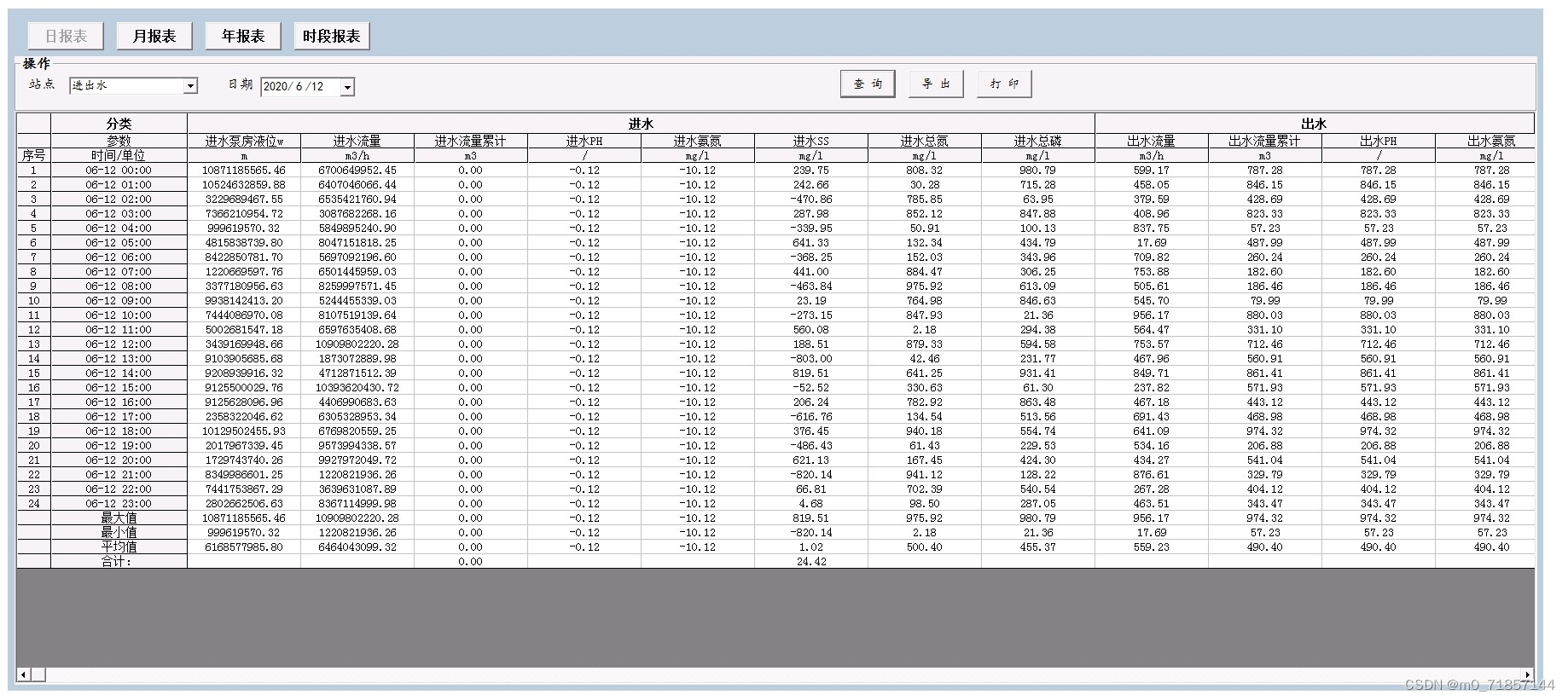This screenshot has height=700, width=1568.
Task: Click the value 10871185565.46 in row 1
Action: coord(244,170)
